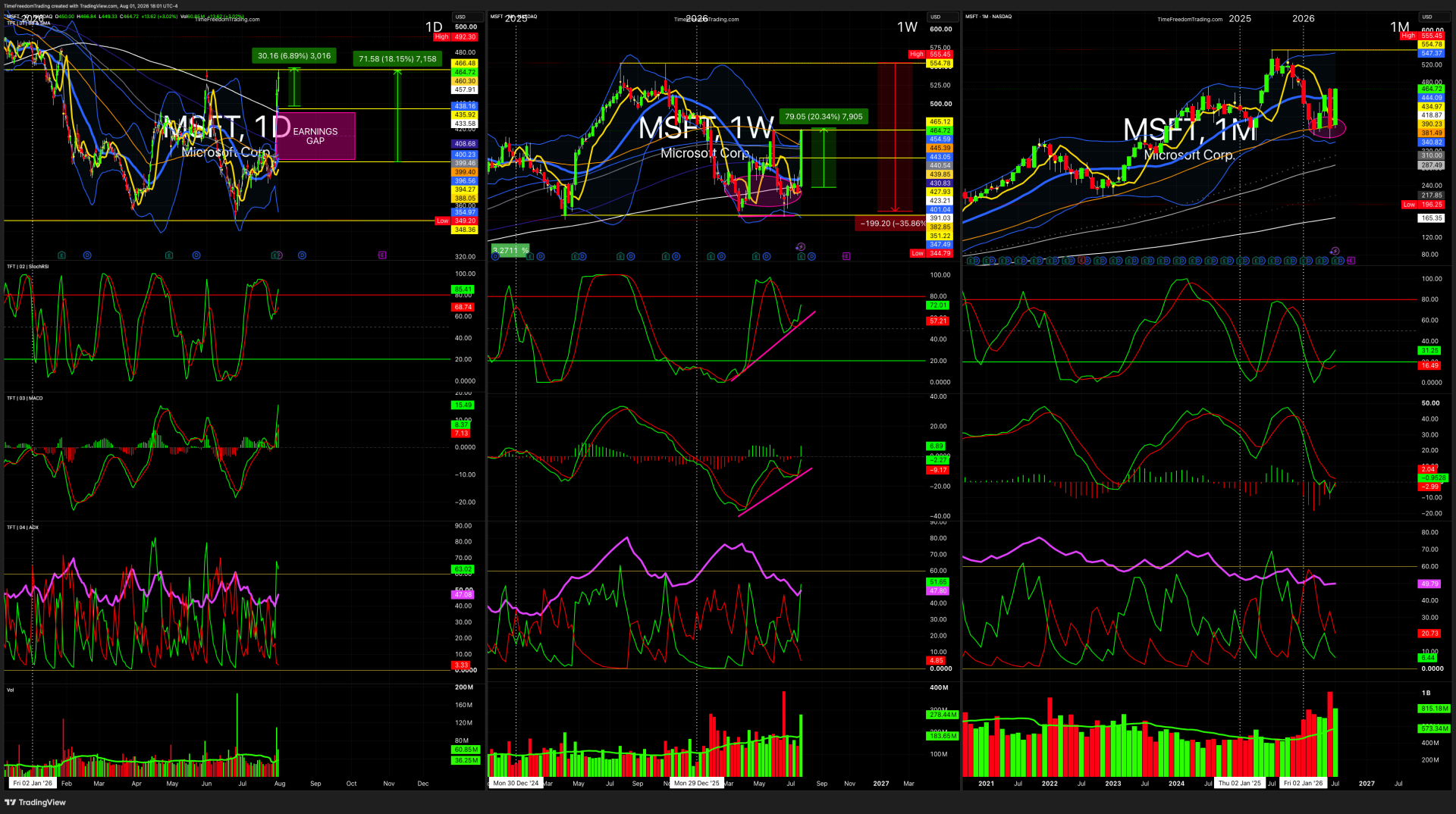Click the late-April earnings marker on the 1D chart
The width and height of the screenshot is (1456, 814).
tap(169, 255)
